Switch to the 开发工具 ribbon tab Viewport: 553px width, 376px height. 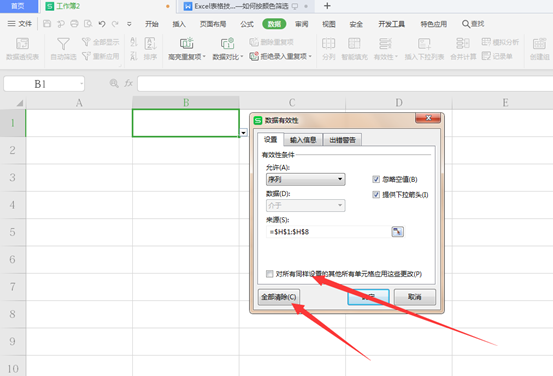[x=391, y=24]
